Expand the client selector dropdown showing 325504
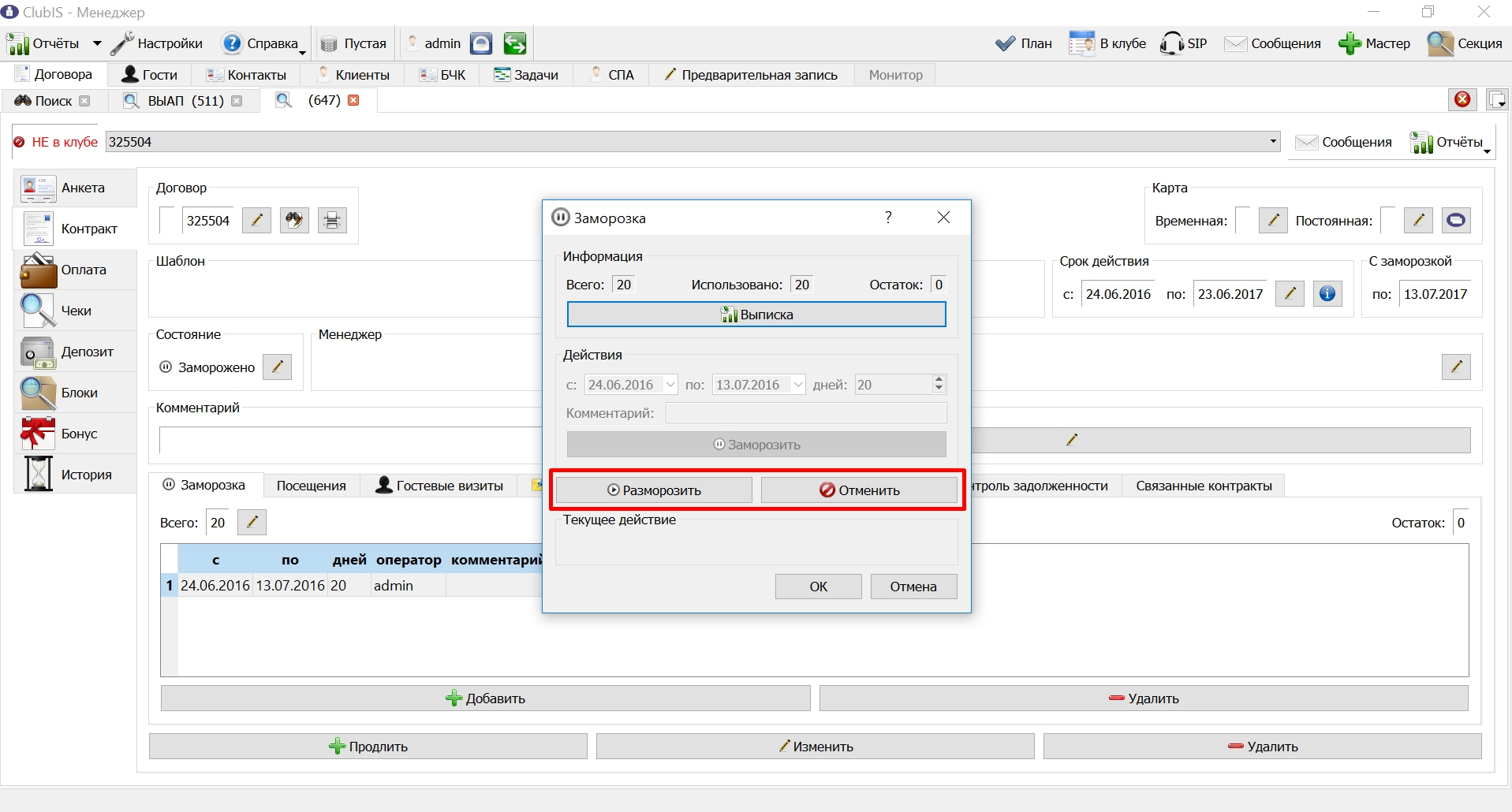The image size is (1512, 812). [x=1273, y=142]
